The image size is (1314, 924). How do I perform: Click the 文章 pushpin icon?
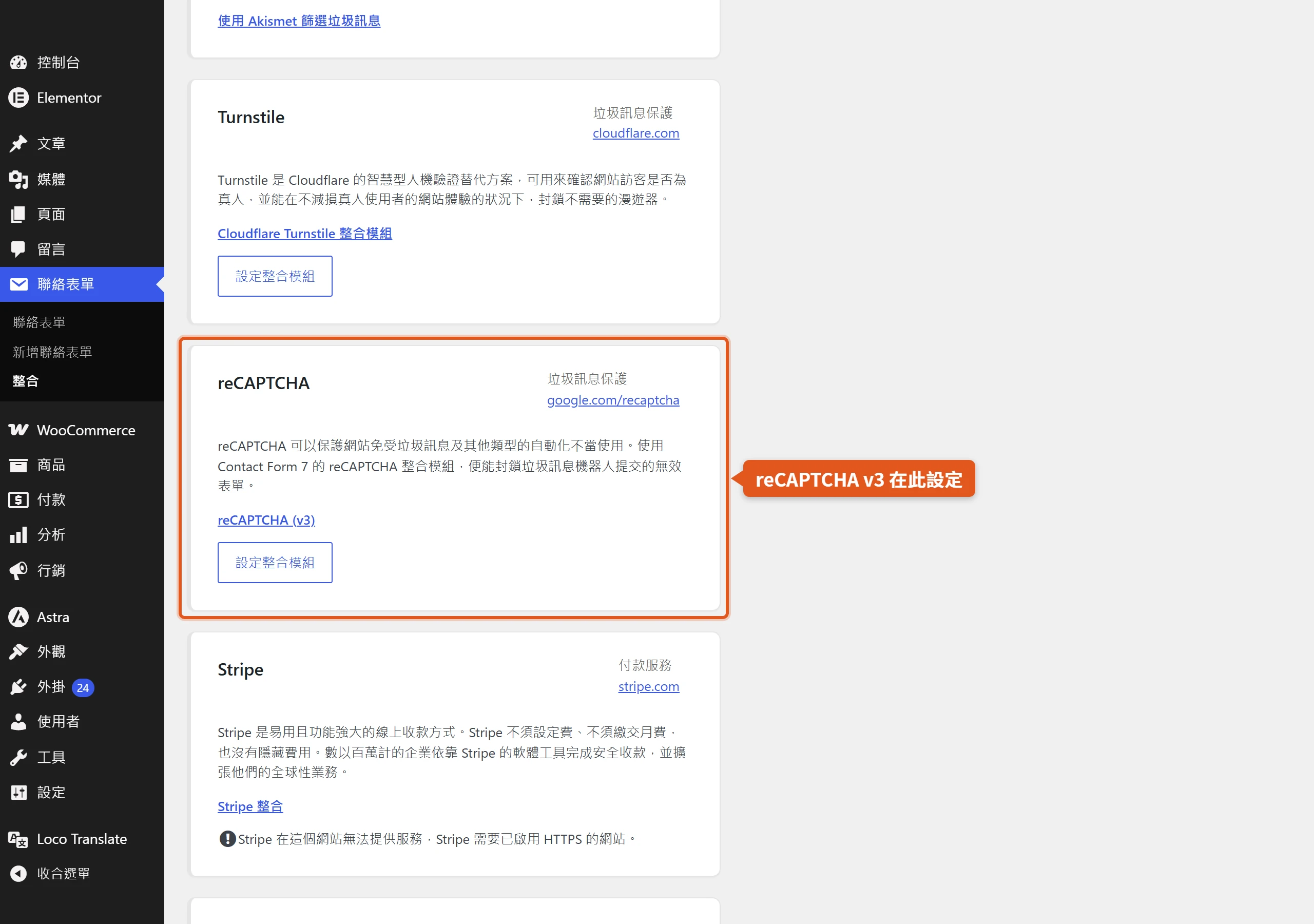pyautogui.click(x=18, y=143)
